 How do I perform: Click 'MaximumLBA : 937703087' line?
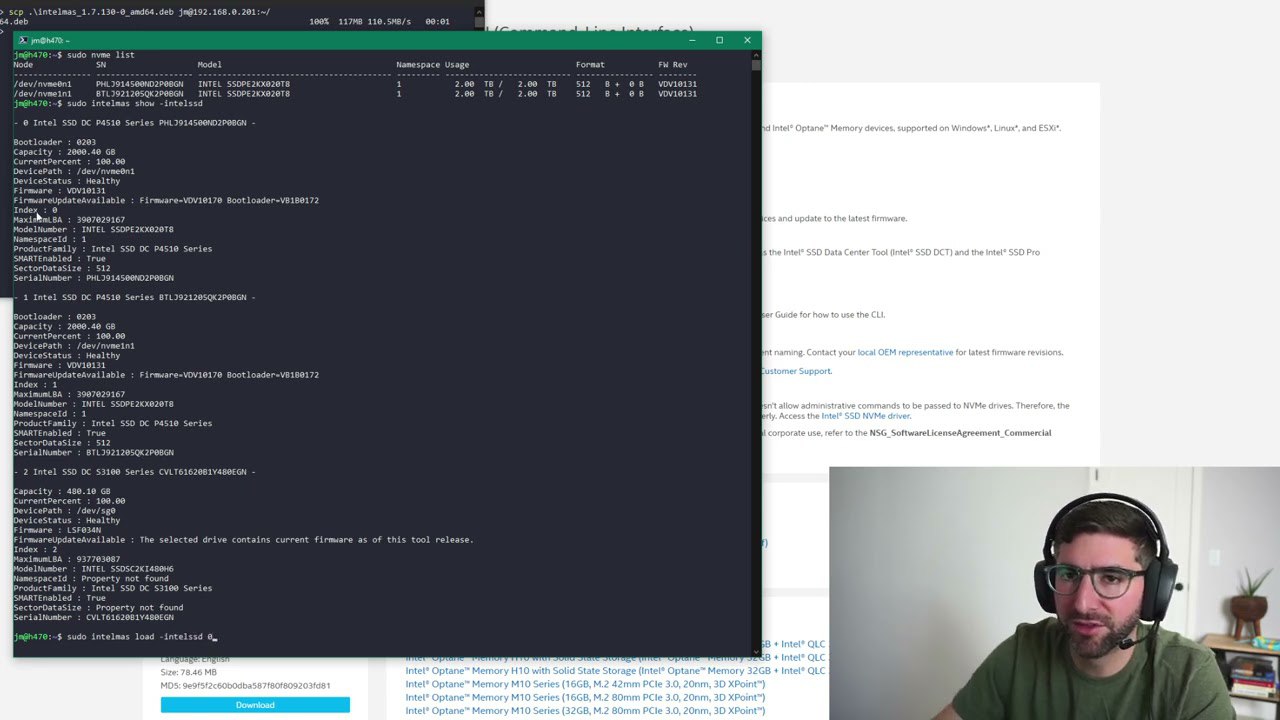tap(66, 559)
